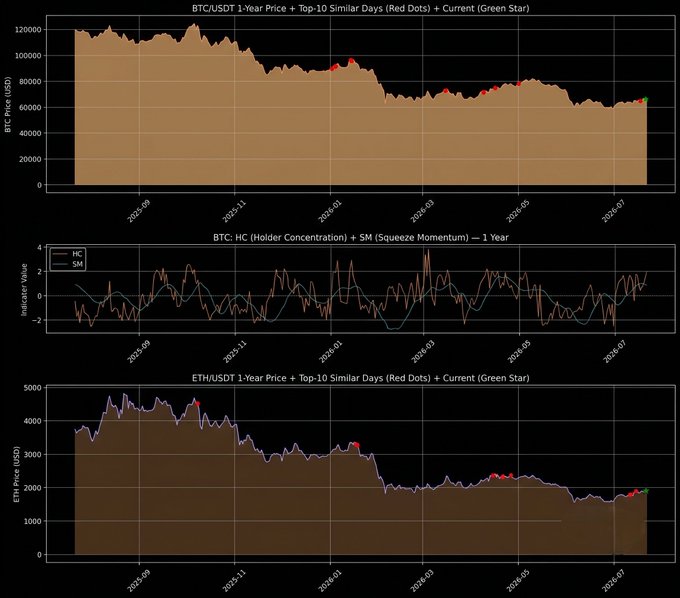Viewport: 680px width, 598px height.
Task: Click the BTC Price (USD) axis label
Action: click(x=8, y=104)
